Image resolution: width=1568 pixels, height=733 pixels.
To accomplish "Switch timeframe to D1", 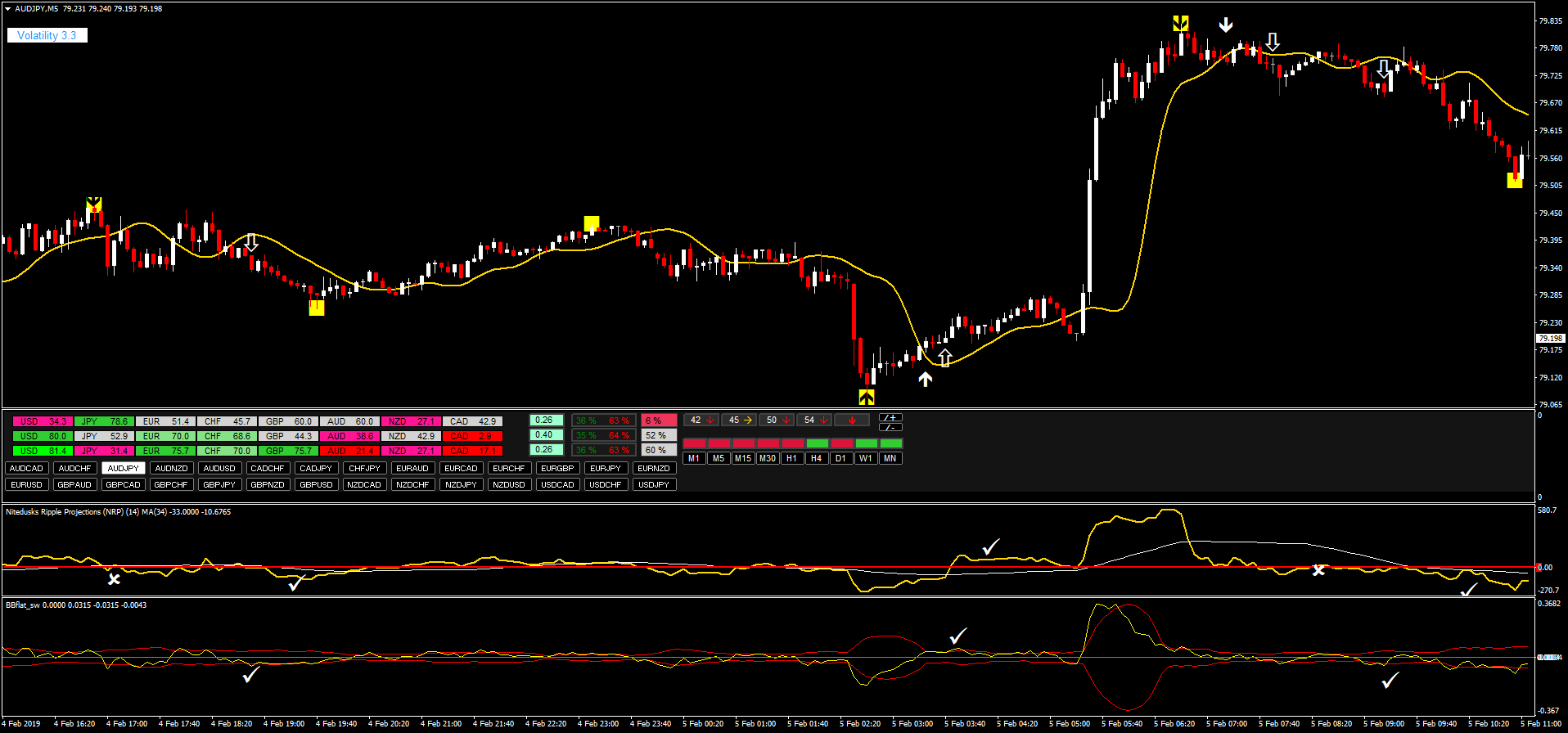I will pos(840,459).
